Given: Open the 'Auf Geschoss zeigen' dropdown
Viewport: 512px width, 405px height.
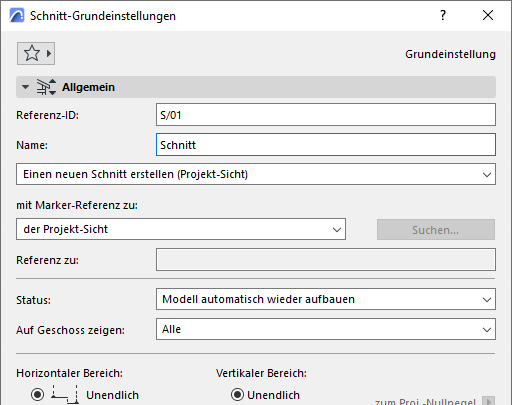Looking at the screenshot, I should pyautogui.click(x=326, y=329).
